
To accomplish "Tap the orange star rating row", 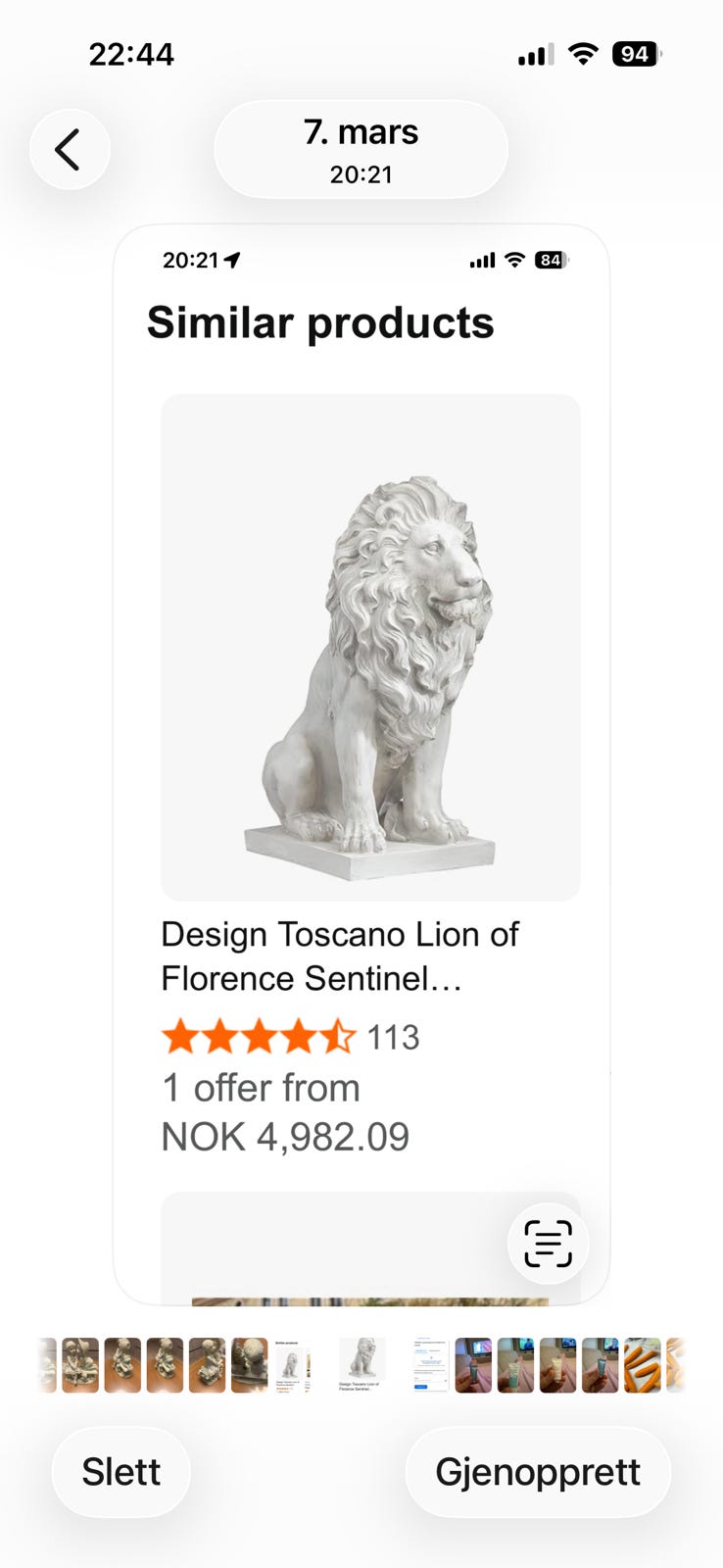I will [x=258, y=1037].
